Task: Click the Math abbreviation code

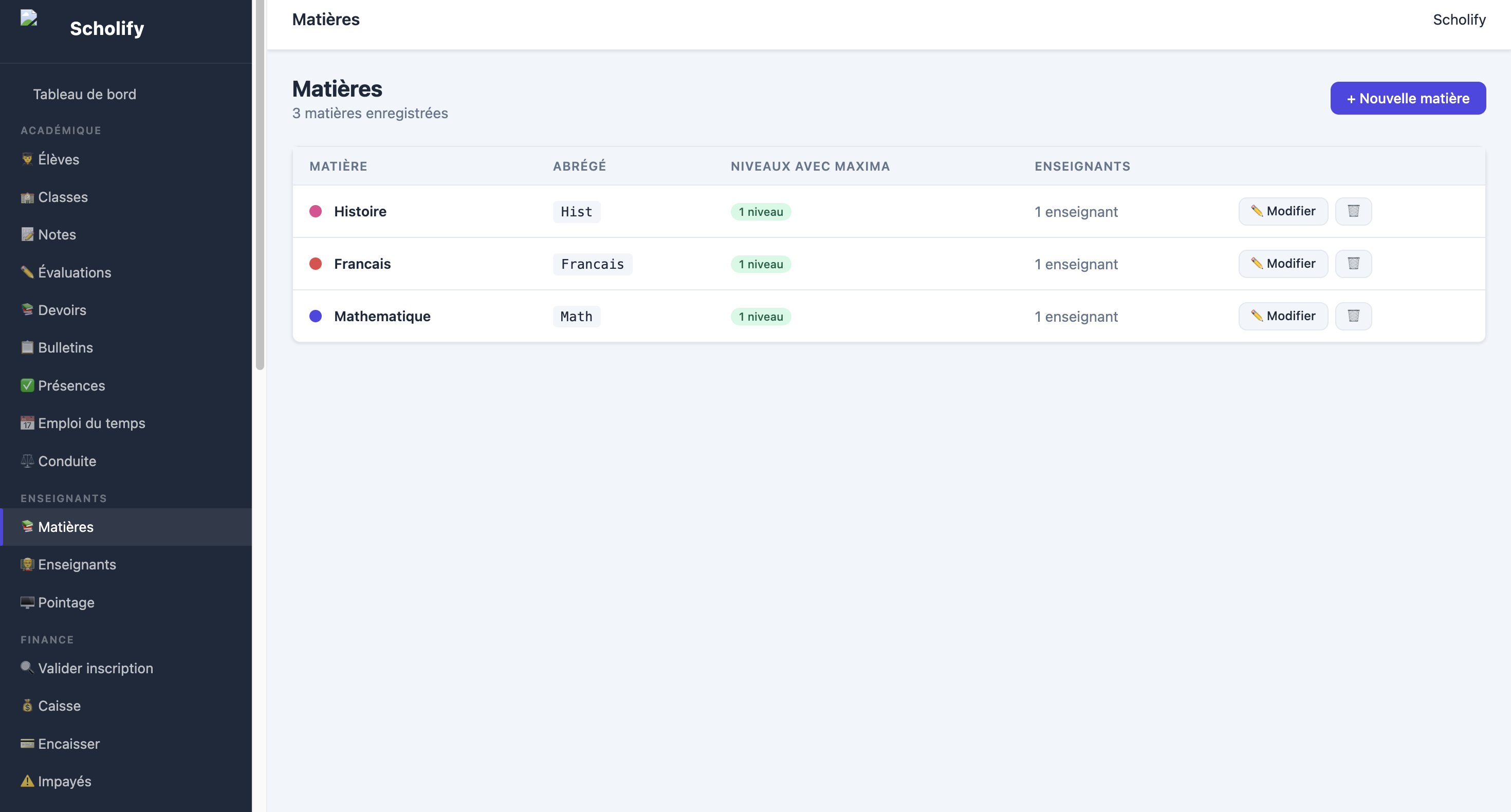Action: point(576,317)
